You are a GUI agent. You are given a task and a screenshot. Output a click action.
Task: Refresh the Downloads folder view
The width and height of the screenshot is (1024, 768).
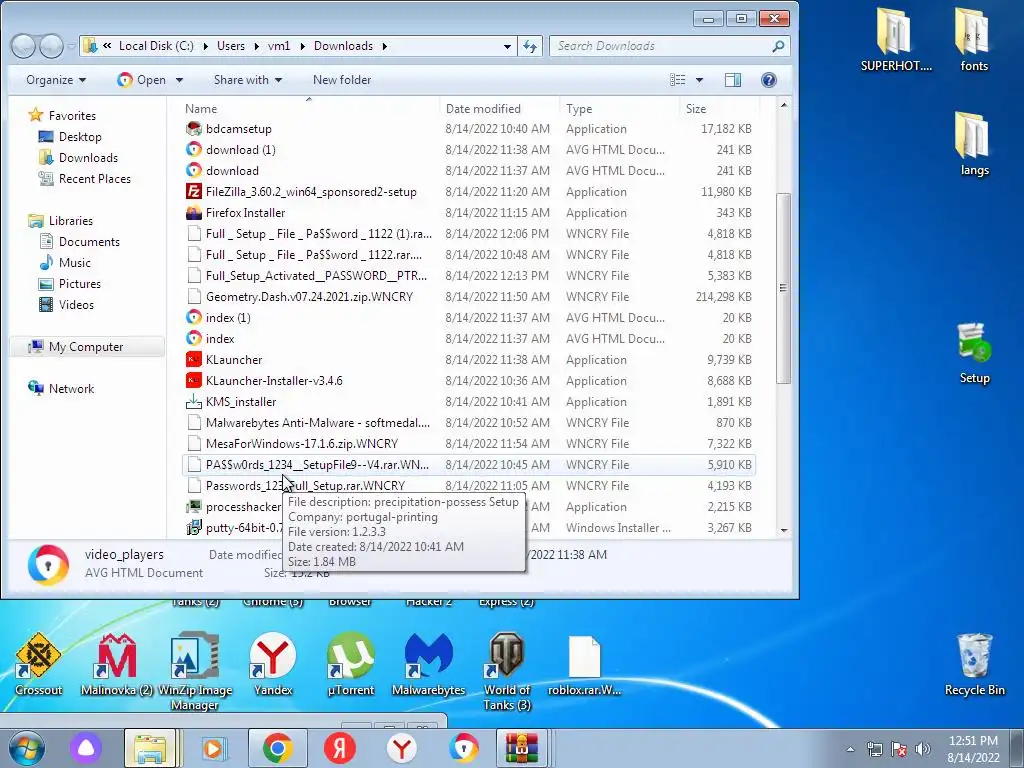530,46
